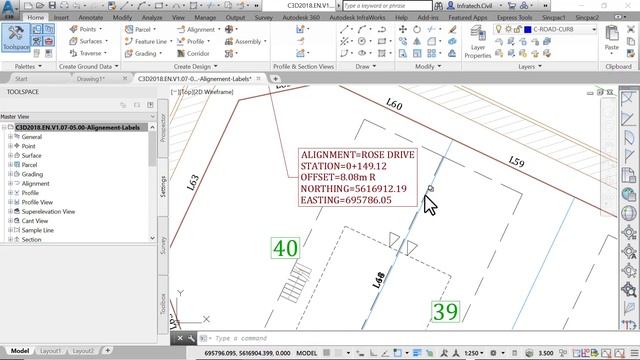The height and width of the screenshot is (360, 640).
Task: Select the Move tool in Modify panel
Action: pos(402,29)
